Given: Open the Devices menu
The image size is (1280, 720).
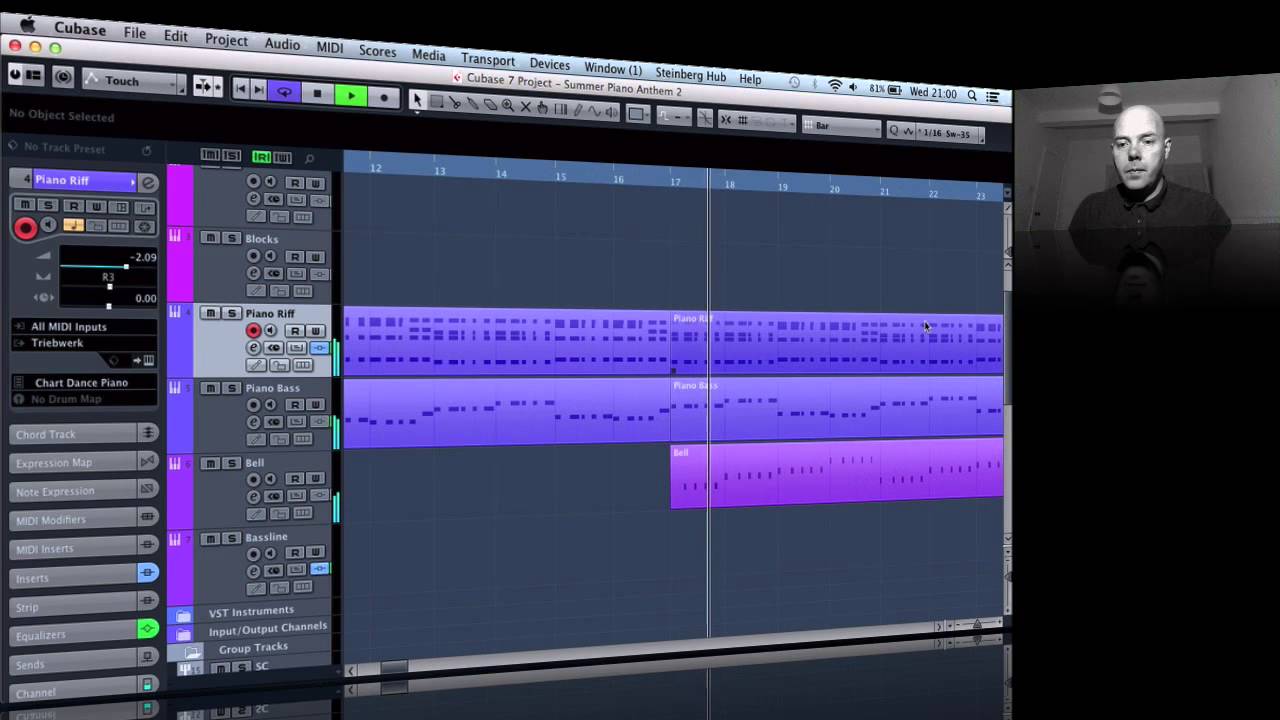Looking at the screenshot, I should tap(550, 64).
